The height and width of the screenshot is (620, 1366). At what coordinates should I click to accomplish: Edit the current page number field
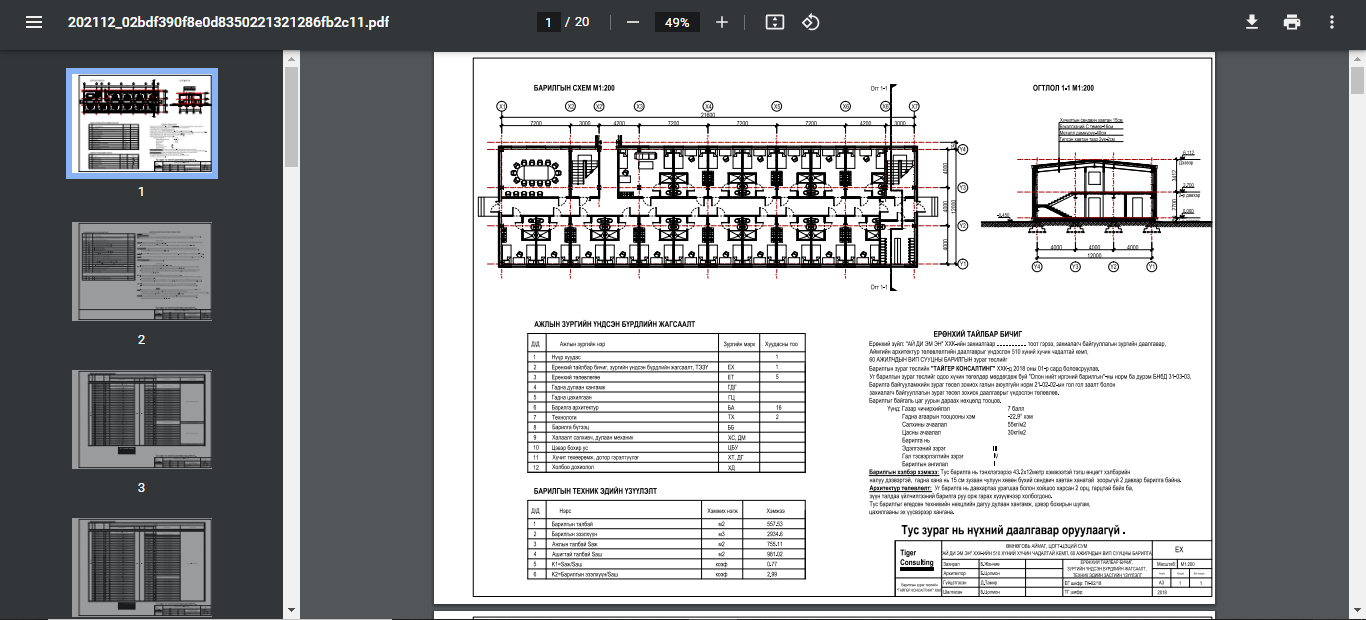coord(548,22)
